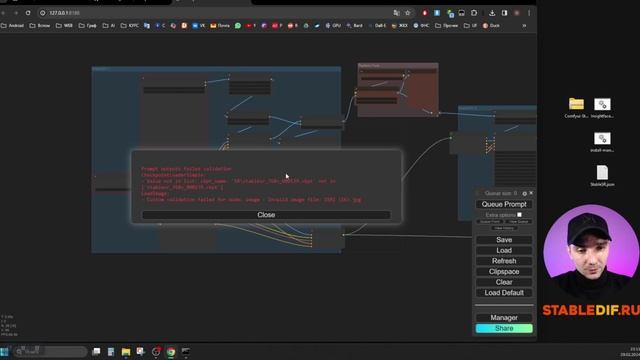The width and height of the screenshot is (640, 360).
Task: Close the validation error dialog
Action: tap(266, 215)
